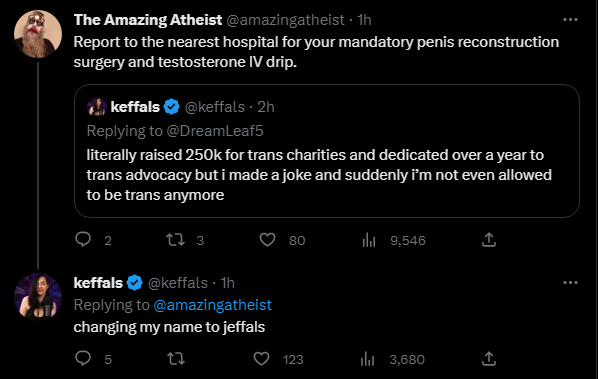Image resolution: width=598 pixels, height=379 pixels.
Task: View analytics showing 9,546 views
Action: [394, 240]
